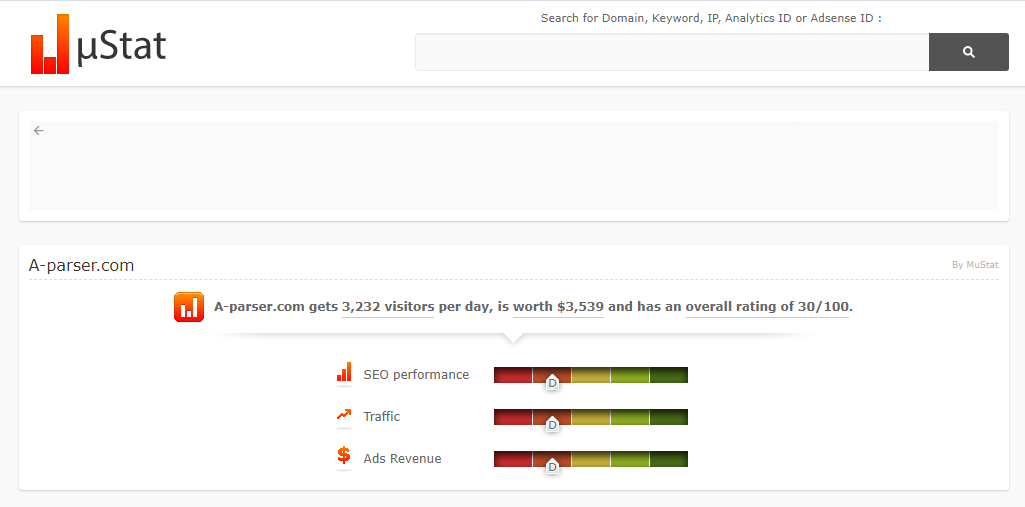The image size is (1025, 507).
Task: Click the SEO performance rating bar
Action: (590, 374)
